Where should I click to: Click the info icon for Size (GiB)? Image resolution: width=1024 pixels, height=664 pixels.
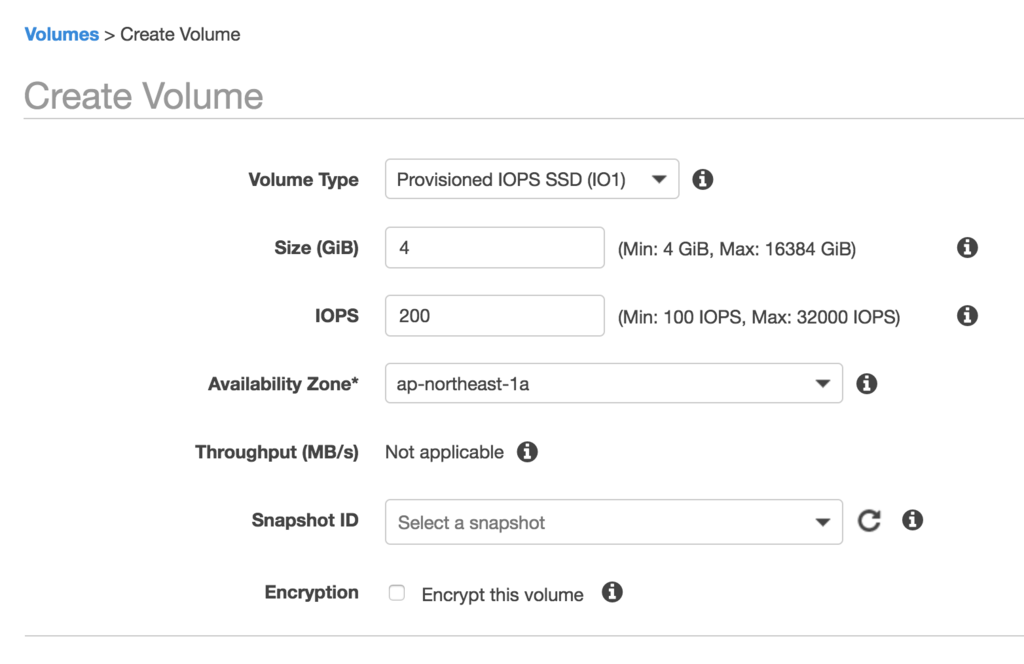pyautogui.click(x=967, y=248)
